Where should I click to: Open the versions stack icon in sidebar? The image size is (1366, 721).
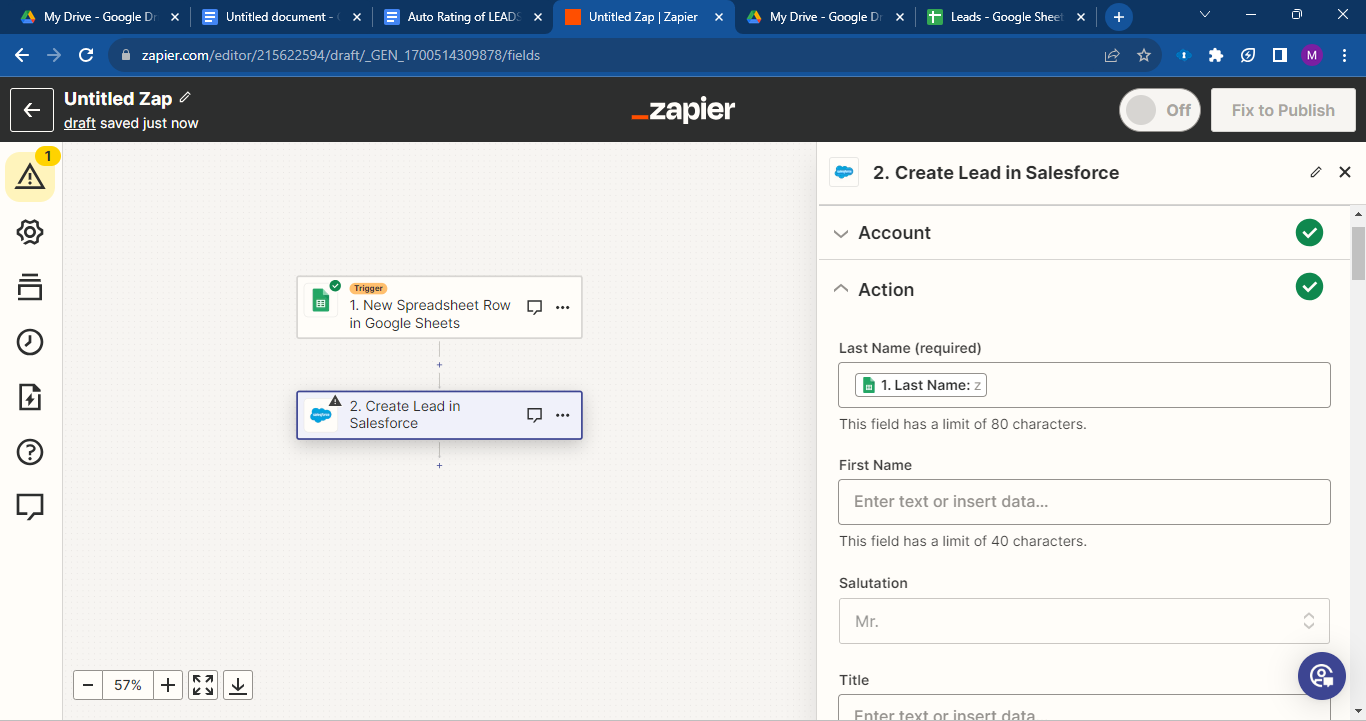pyautogui.click(x=30, y=287)
